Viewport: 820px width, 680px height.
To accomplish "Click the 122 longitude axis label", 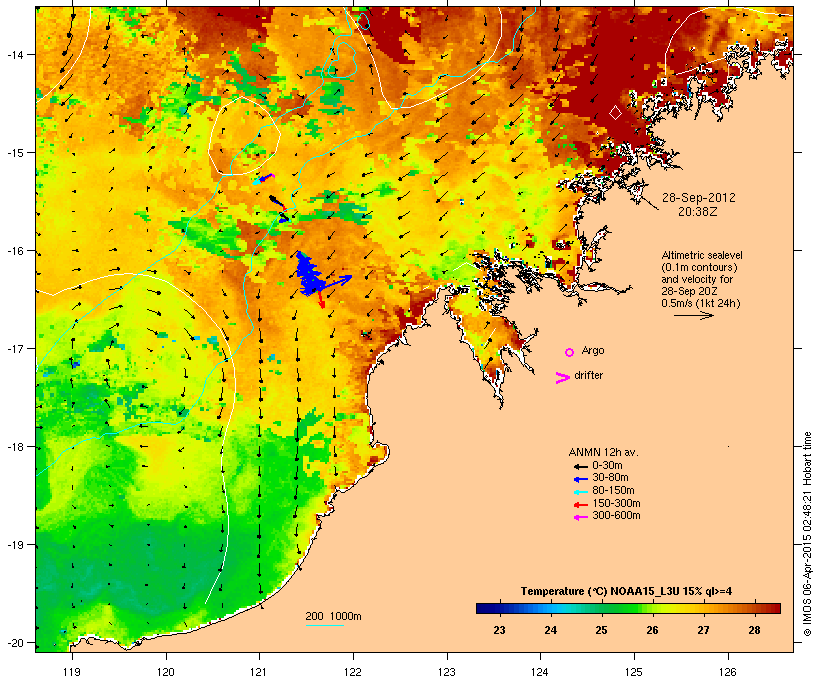I will click(x=353, y=672).
